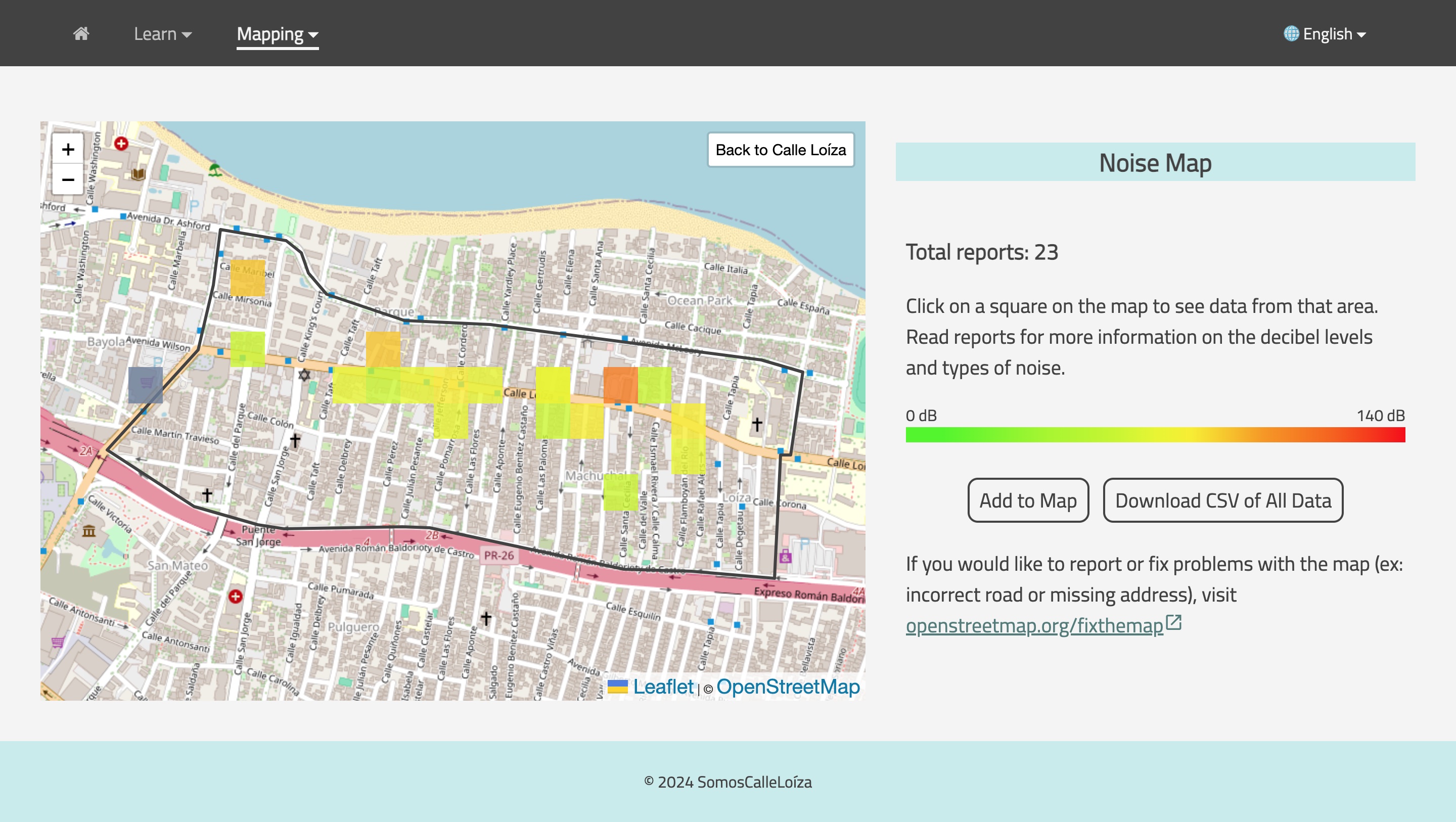
Task: Open the Leaflet attribution link
Action: coord(663,687)
